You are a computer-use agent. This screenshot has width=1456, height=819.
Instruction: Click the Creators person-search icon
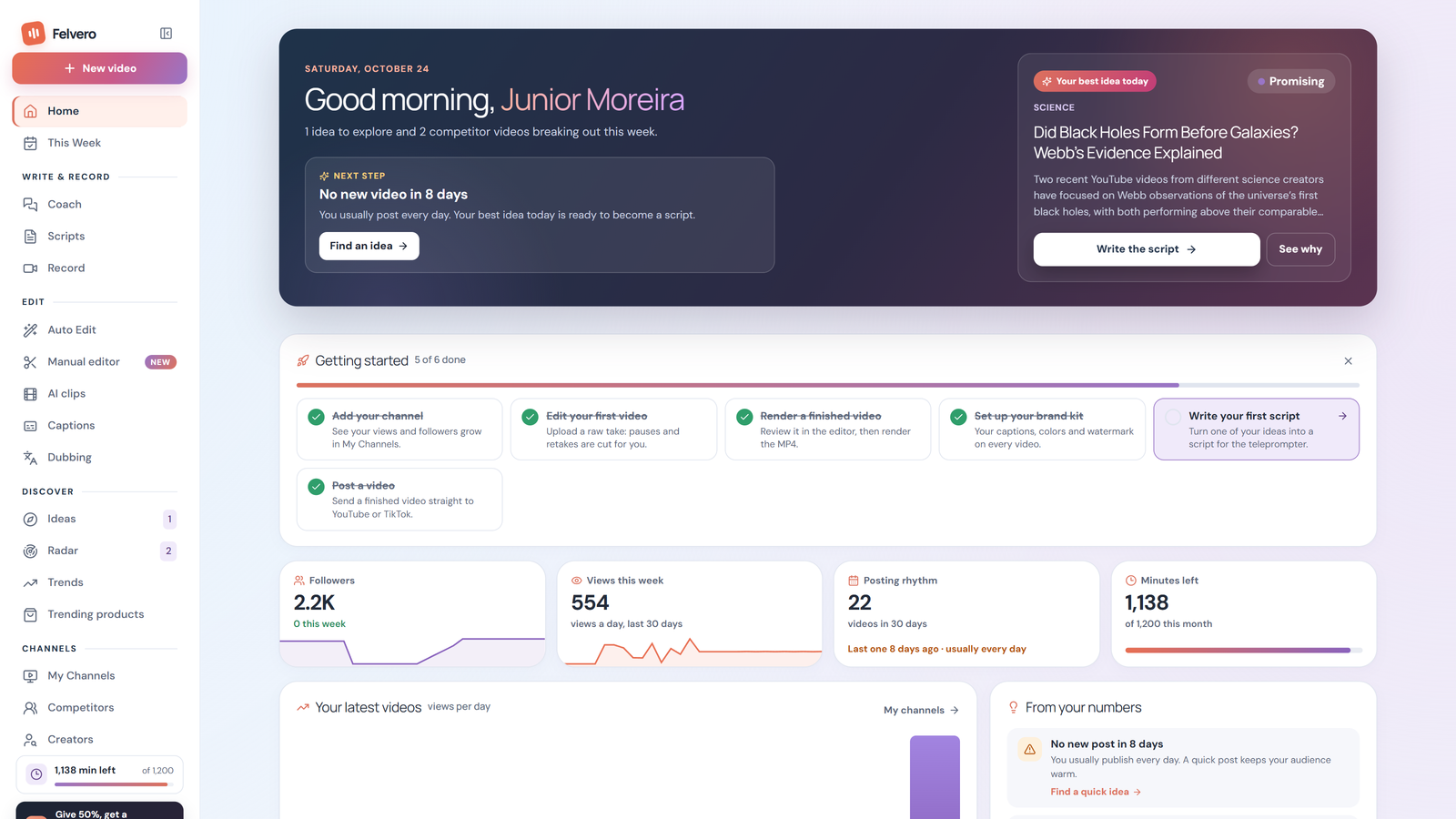pyautogui.click(x=30, y=740)
